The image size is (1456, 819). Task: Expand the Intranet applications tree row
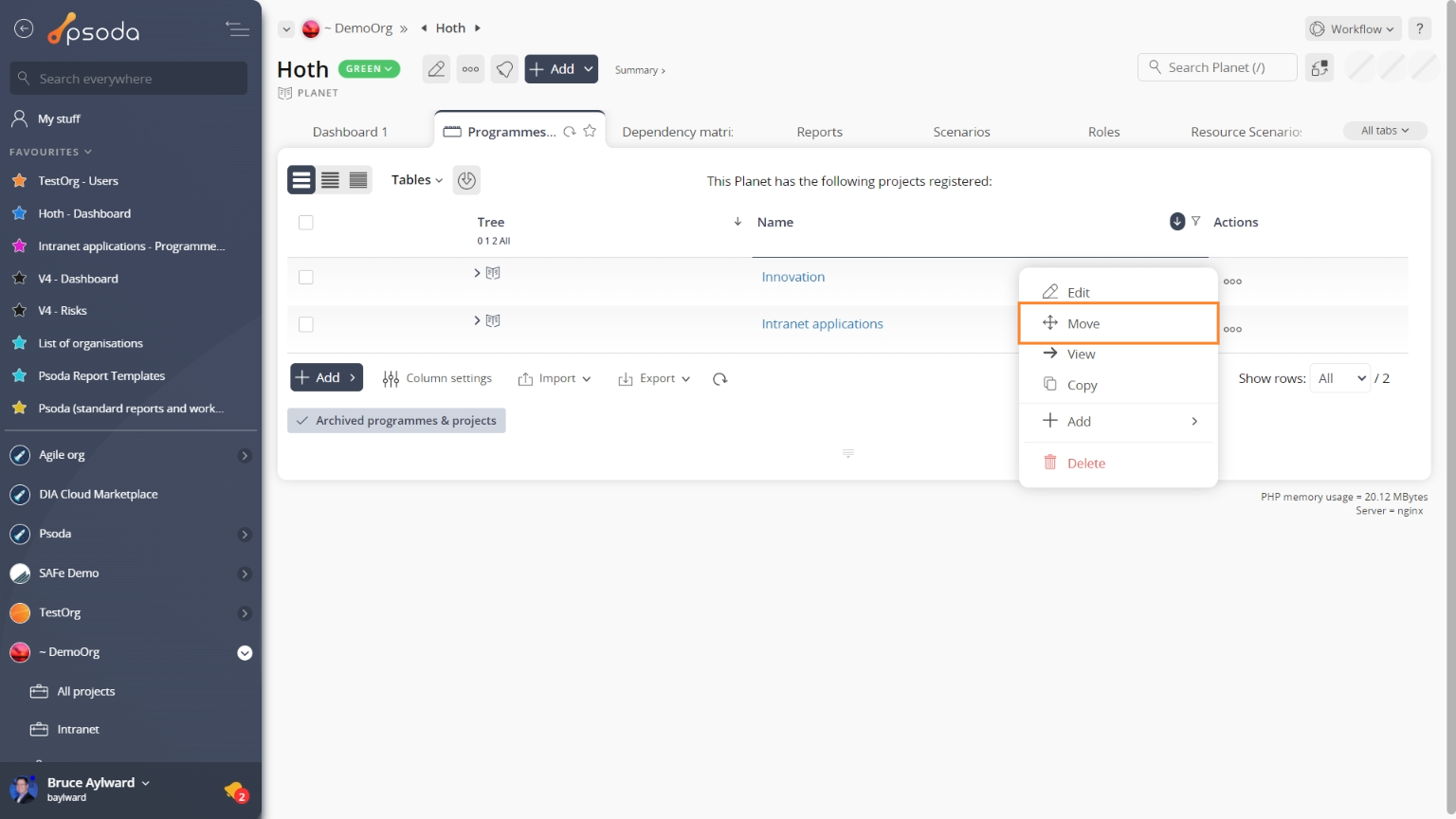point(477,320)
